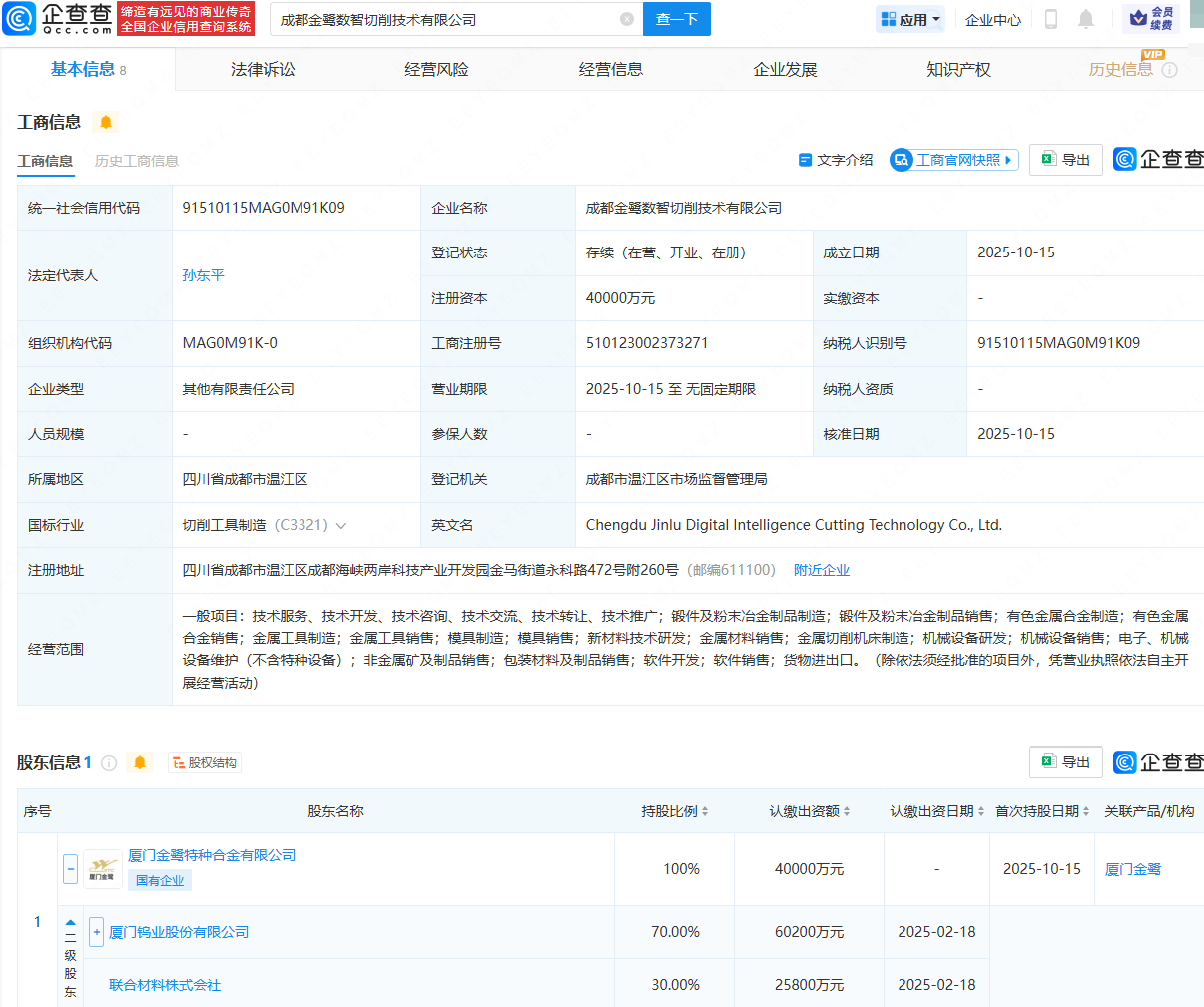Expand the 厦门钨业股份有限公司 shareholder row
This screenshot has height=1007, width=1204.
tap(97, 932)
